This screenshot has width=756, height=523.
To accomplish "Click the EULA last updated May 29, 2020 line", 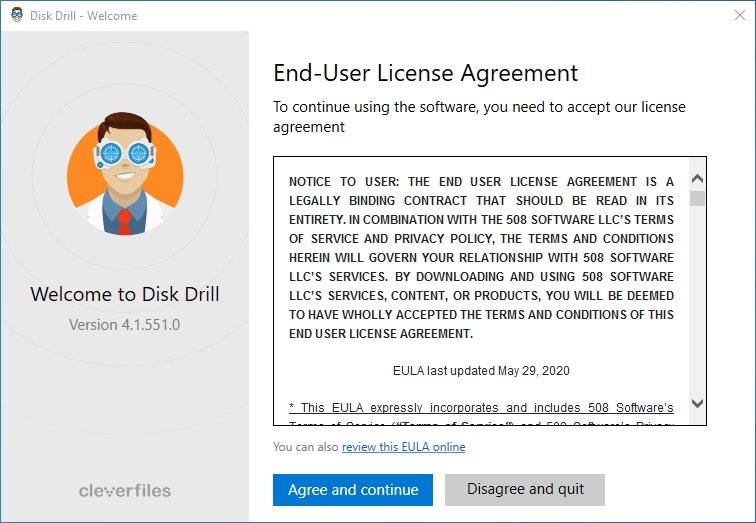I will tap(481, 371).
